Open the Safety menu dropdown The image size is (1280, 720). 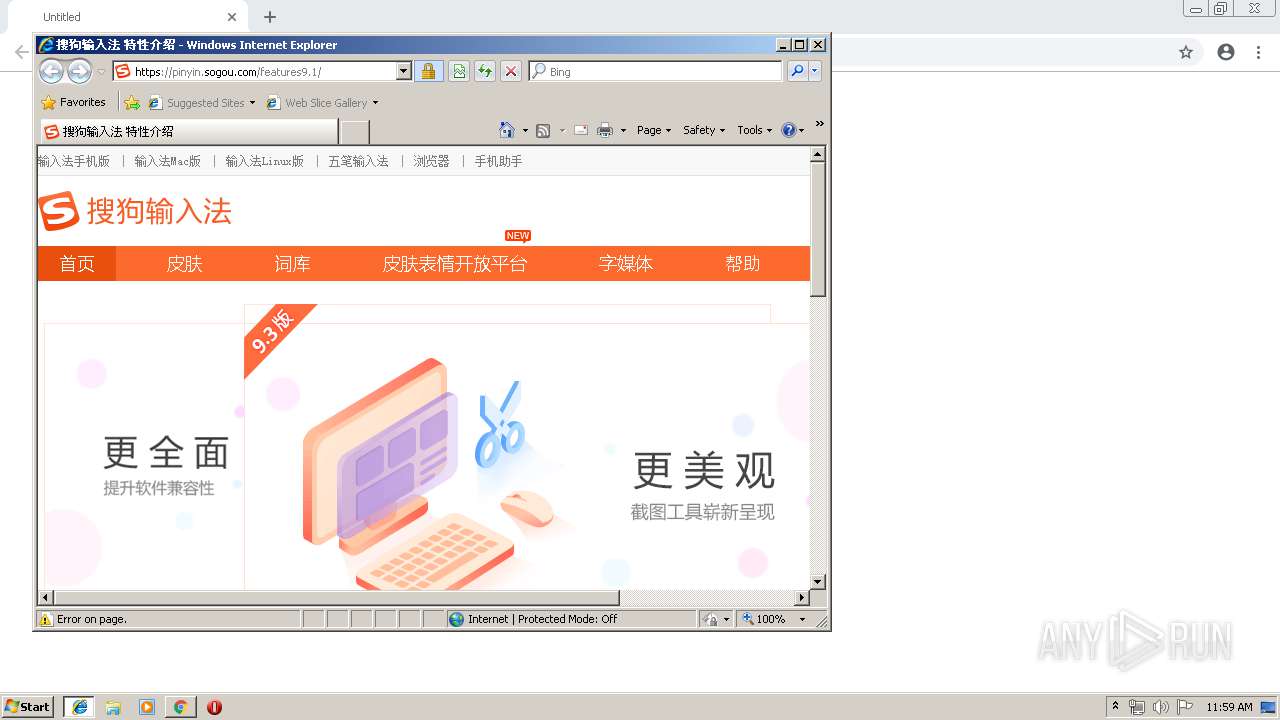704,130
